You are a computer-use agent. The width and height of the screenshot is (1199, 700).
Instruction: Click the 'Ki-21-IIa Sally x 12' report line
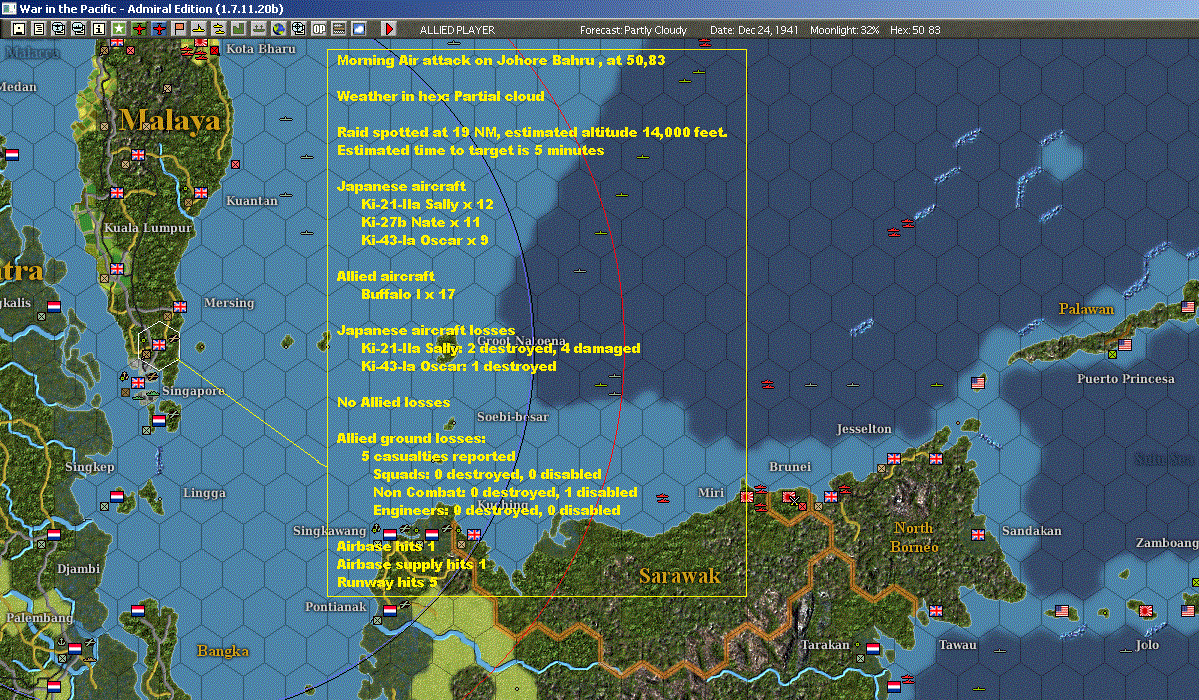click(427, 204)
